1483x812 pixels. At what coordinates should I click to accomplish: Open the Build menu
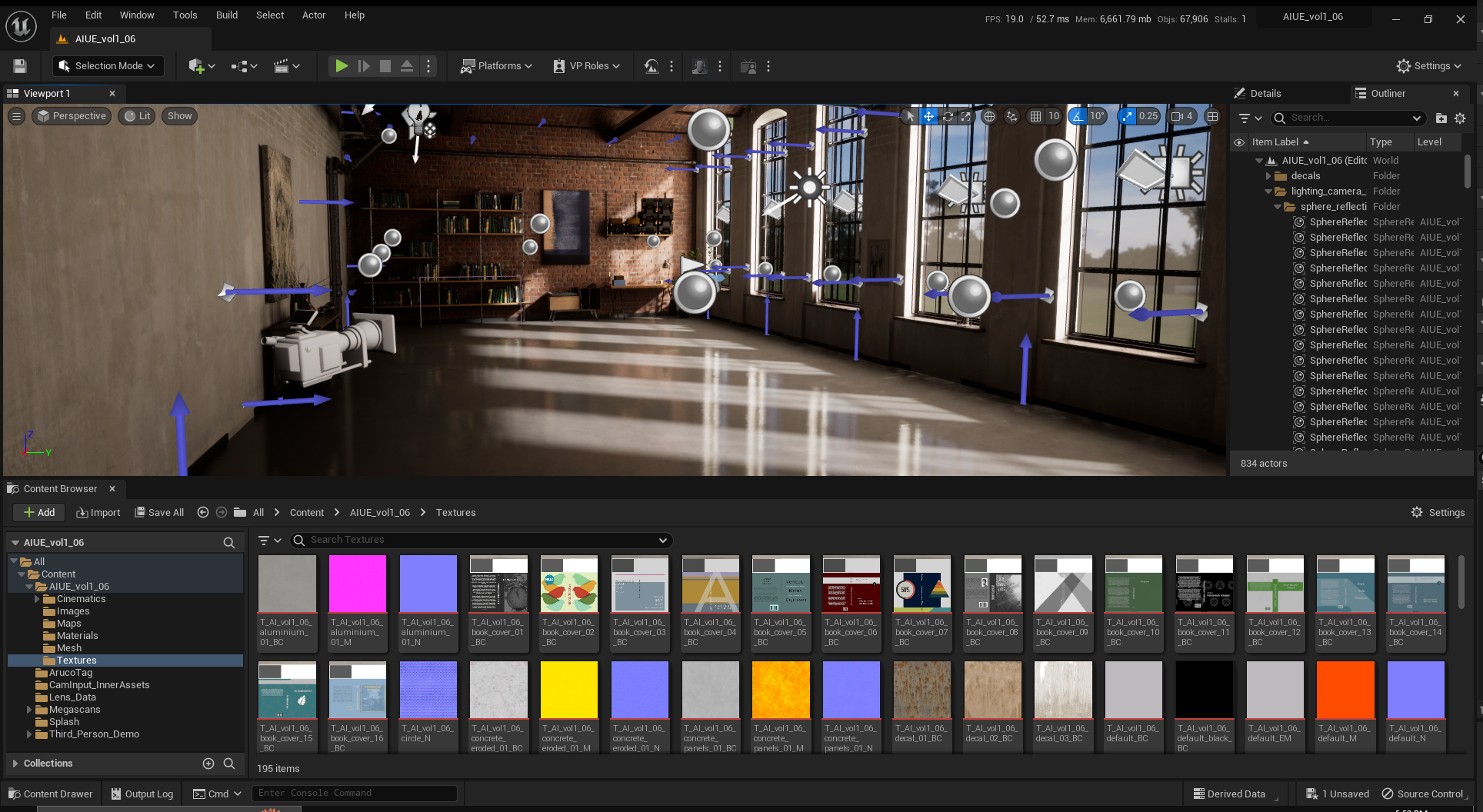pyautogui.click(x=226, y=15)
